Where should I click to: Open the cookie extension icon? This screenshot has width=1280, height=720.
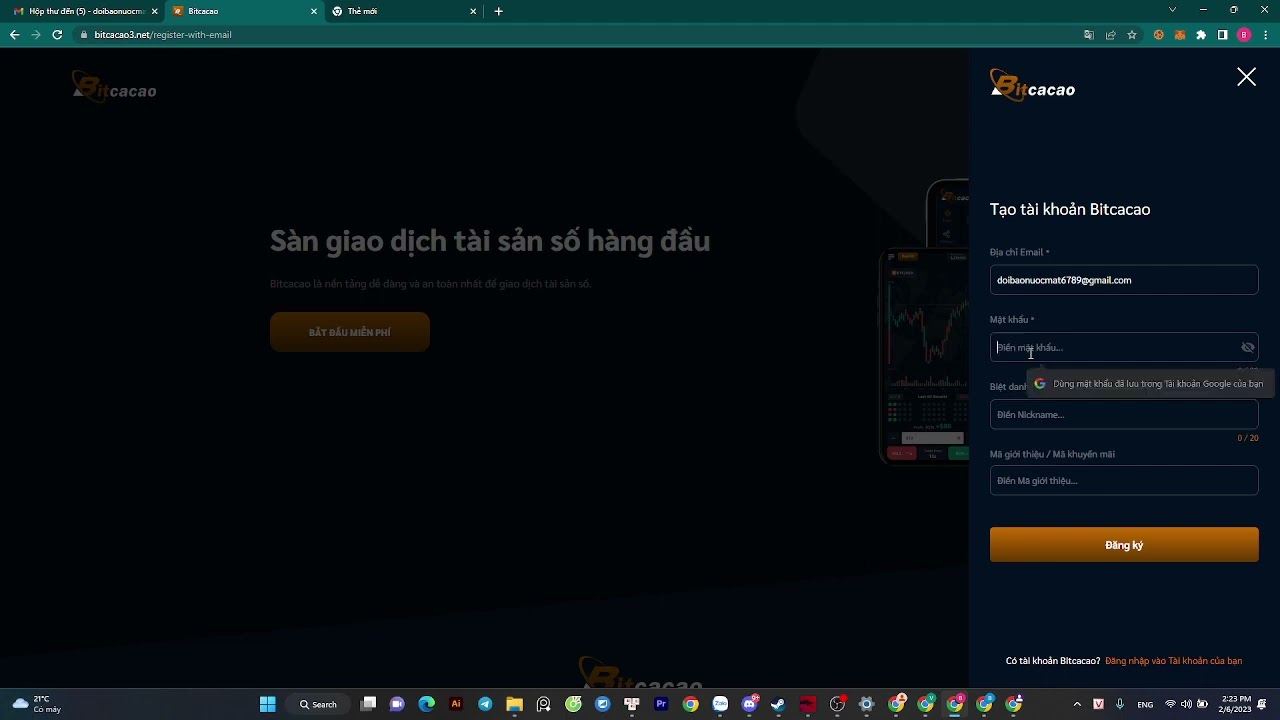(x=1159, y=35)
